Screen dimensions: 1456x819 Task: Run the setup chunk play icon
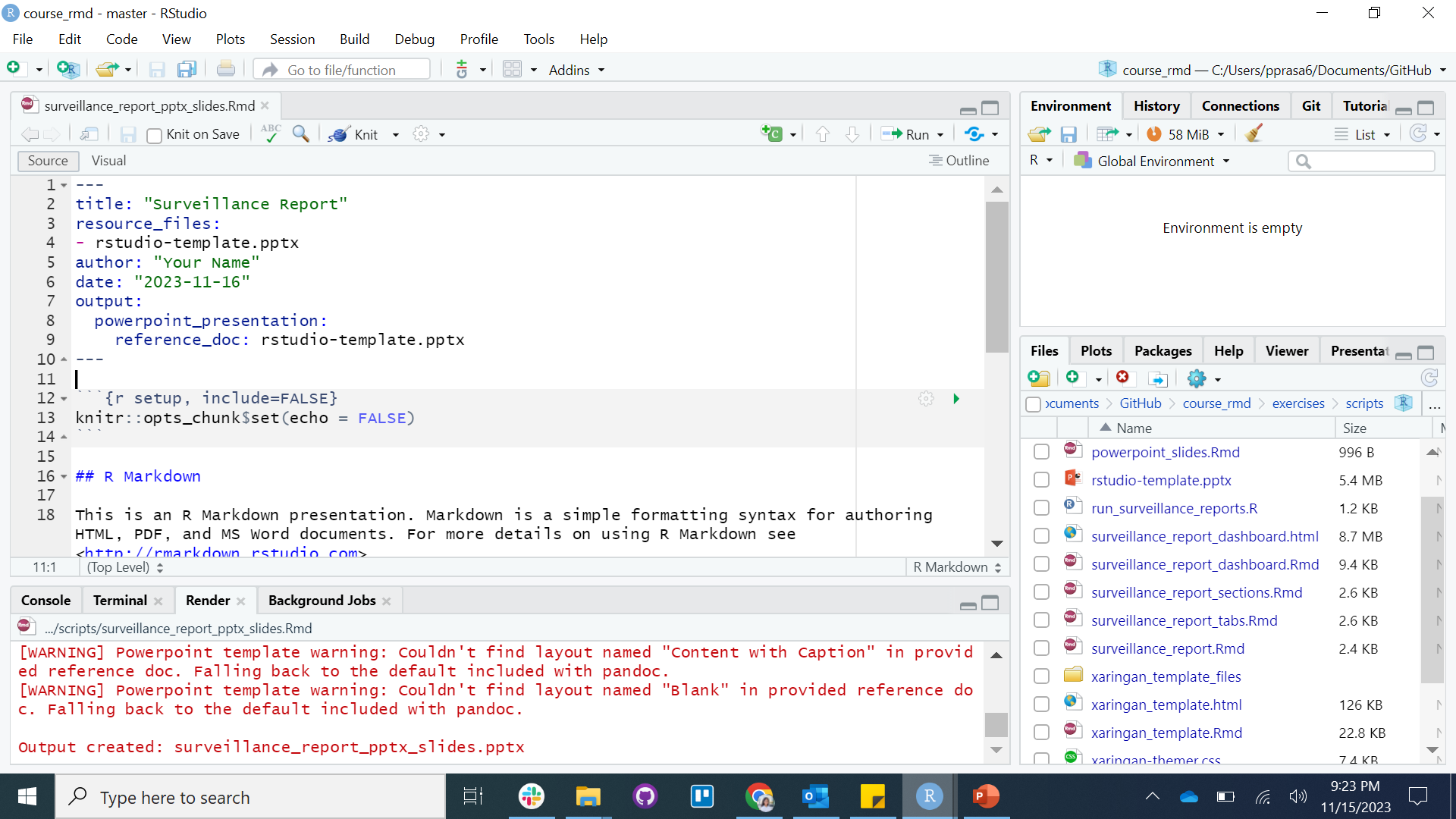coord(955,398)
